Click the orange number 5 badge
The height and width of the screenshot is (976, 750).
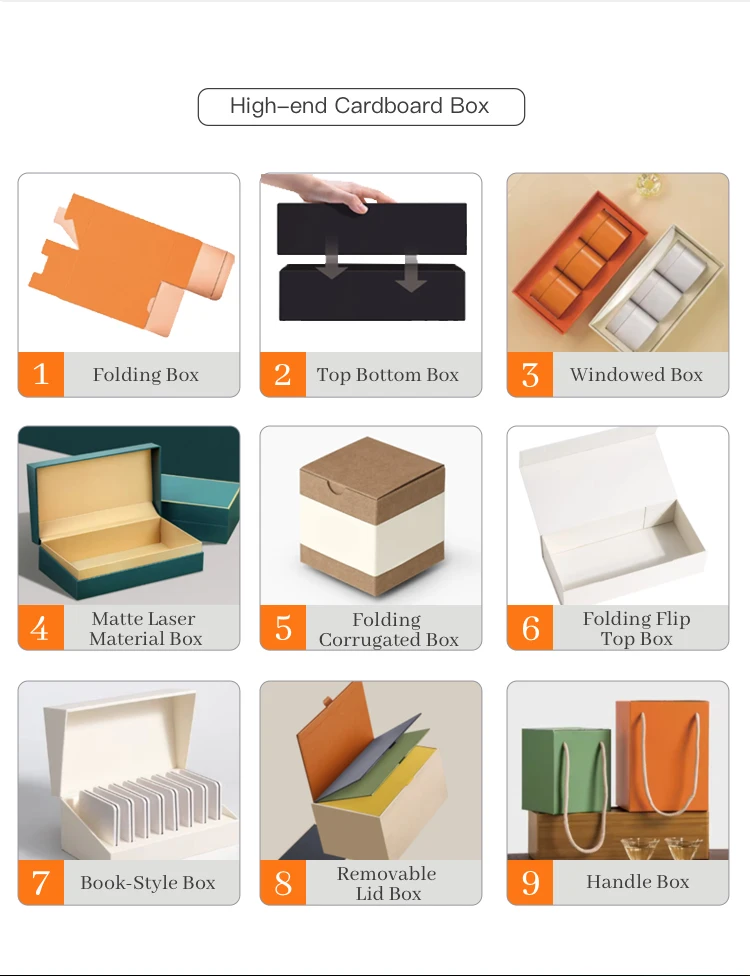[283, 627]
